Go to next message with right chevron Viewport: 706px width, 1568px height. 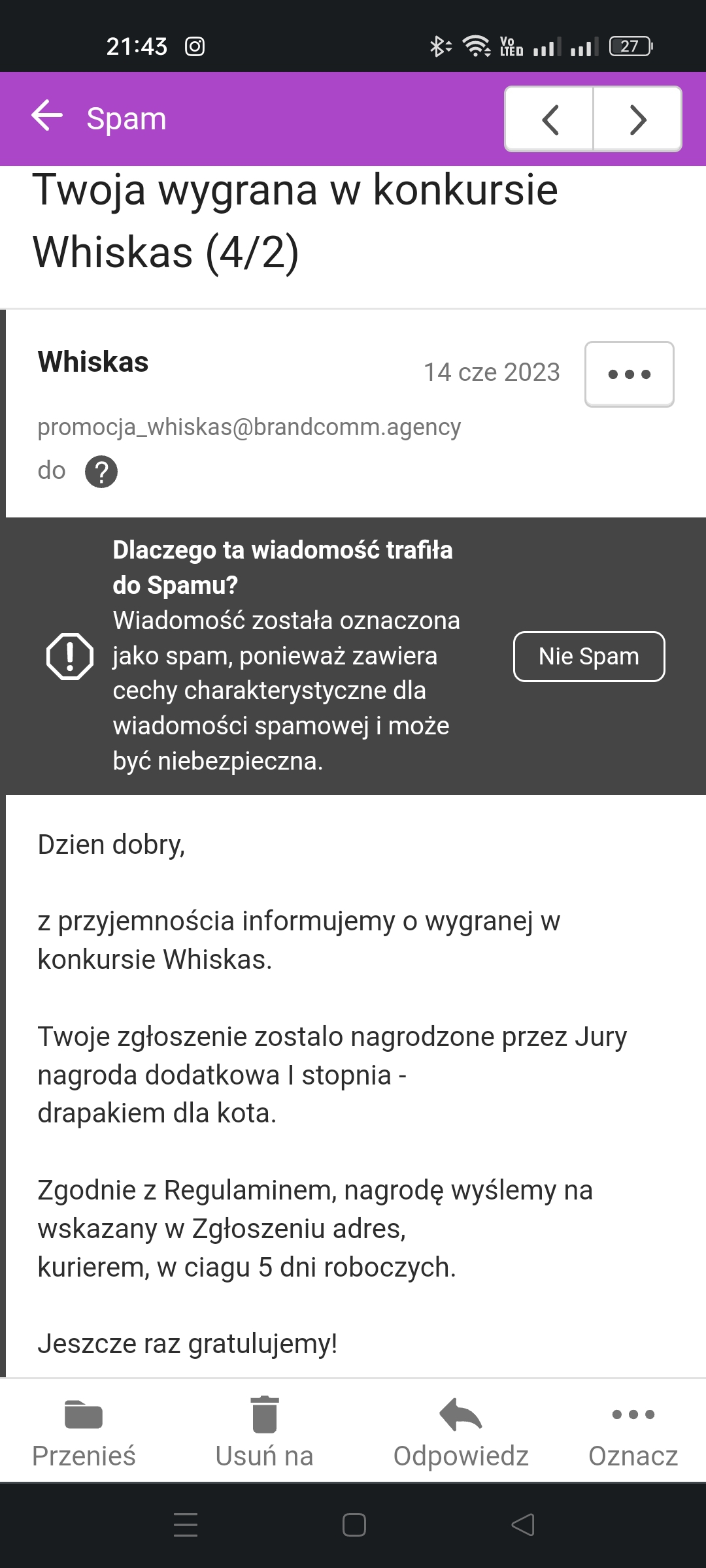tap(637, 120)
